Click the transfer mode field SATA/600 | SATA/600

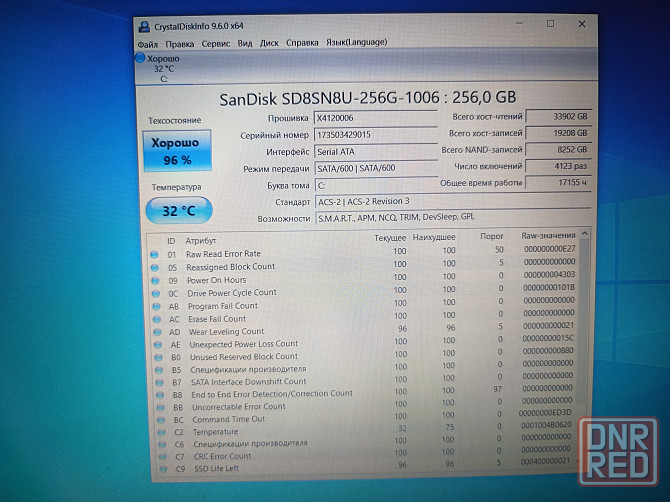(376, 168)
